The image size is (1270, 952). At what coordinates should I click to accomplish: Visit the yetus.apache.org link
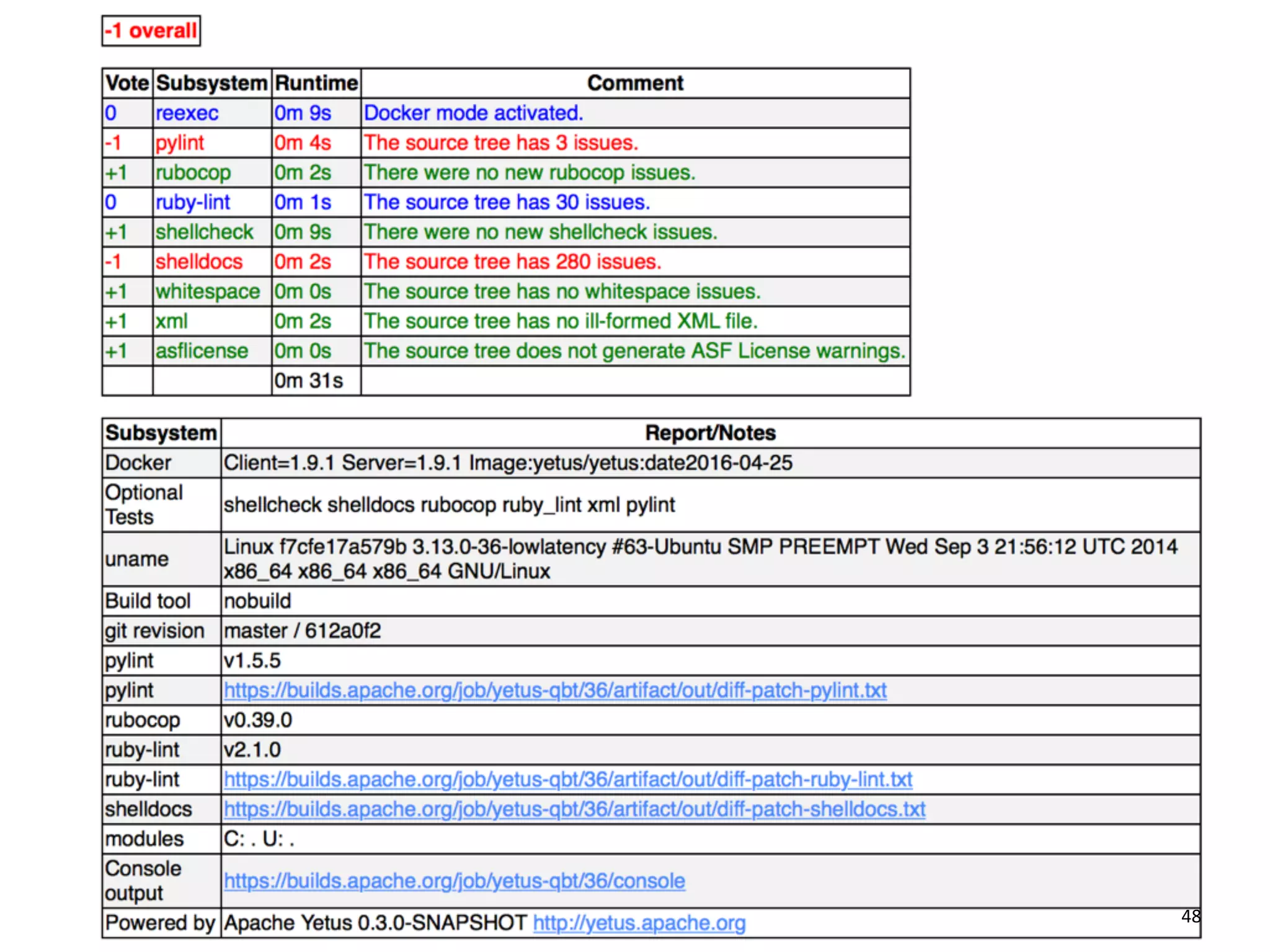pyautogui.click(x=639, y=923)
